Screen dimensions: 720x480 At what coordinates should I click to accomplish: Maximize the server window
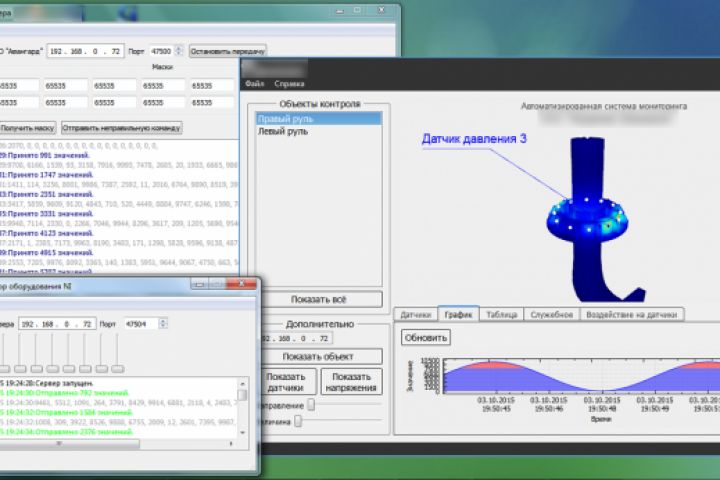(x=358, y=10)
